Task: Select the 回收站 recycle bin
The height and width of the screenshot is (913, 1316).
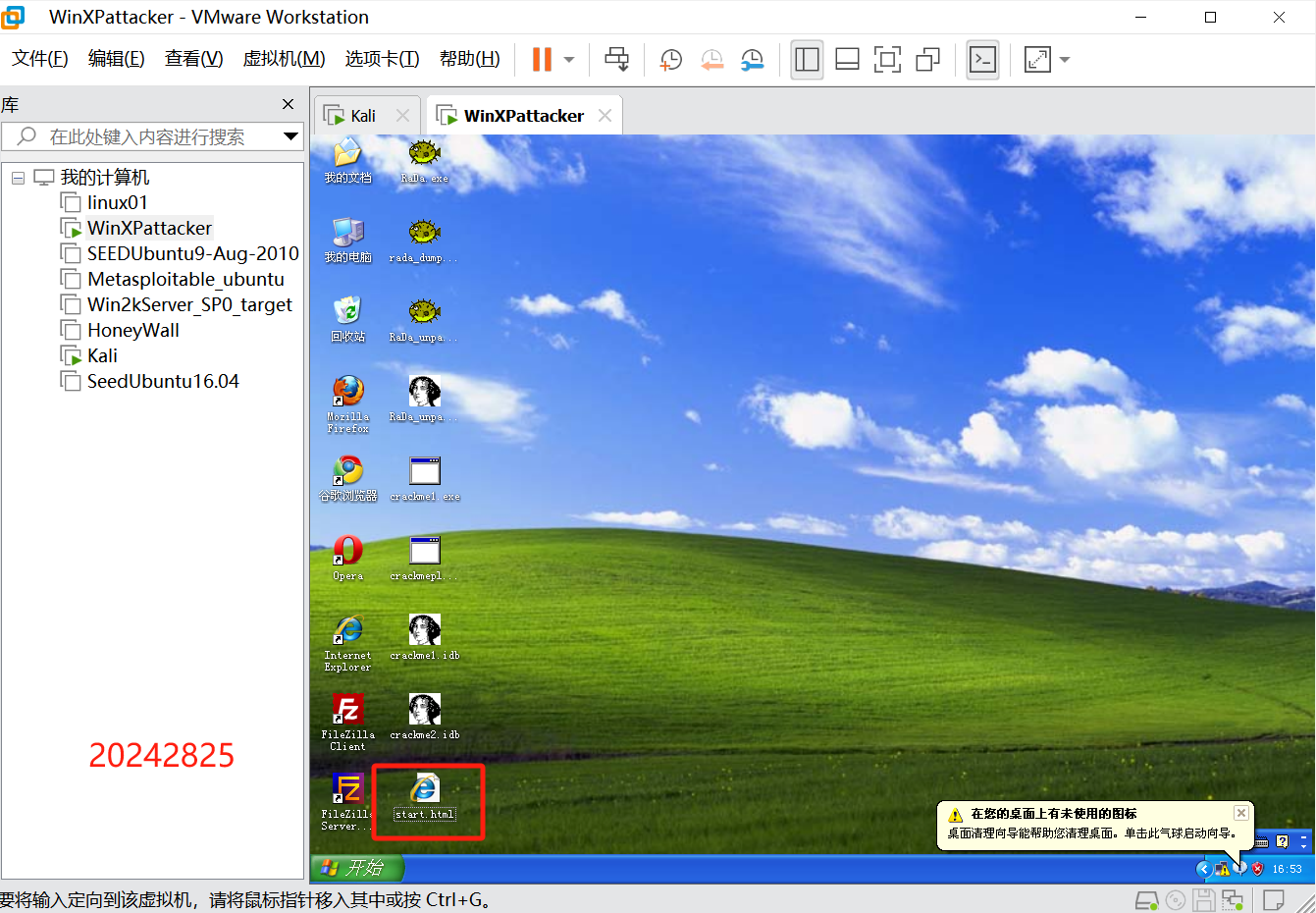Action: pyautogui.click(x=348, y=320)
